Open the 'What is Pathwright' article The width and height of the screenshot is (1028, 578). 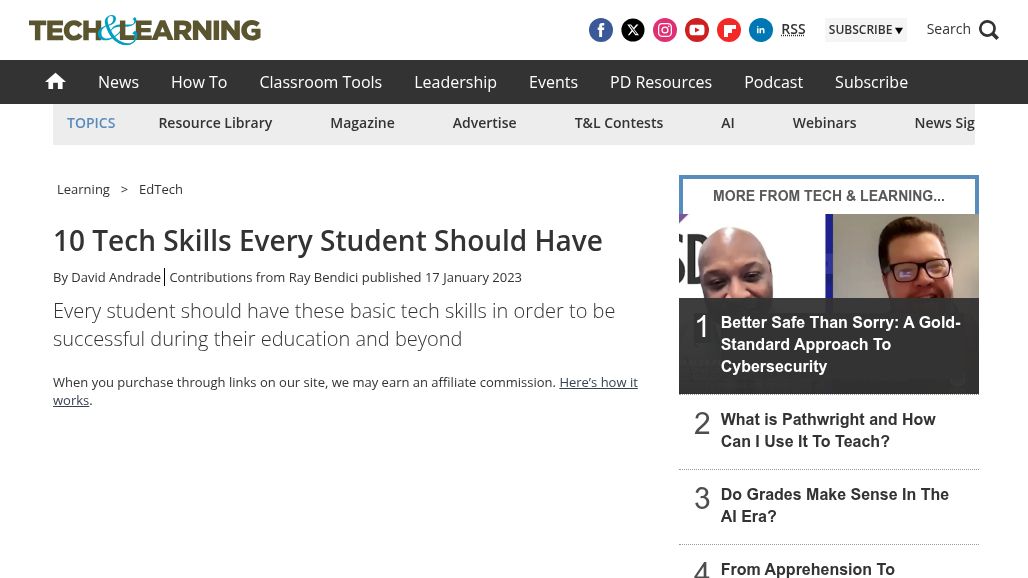(x=828, y=430)
